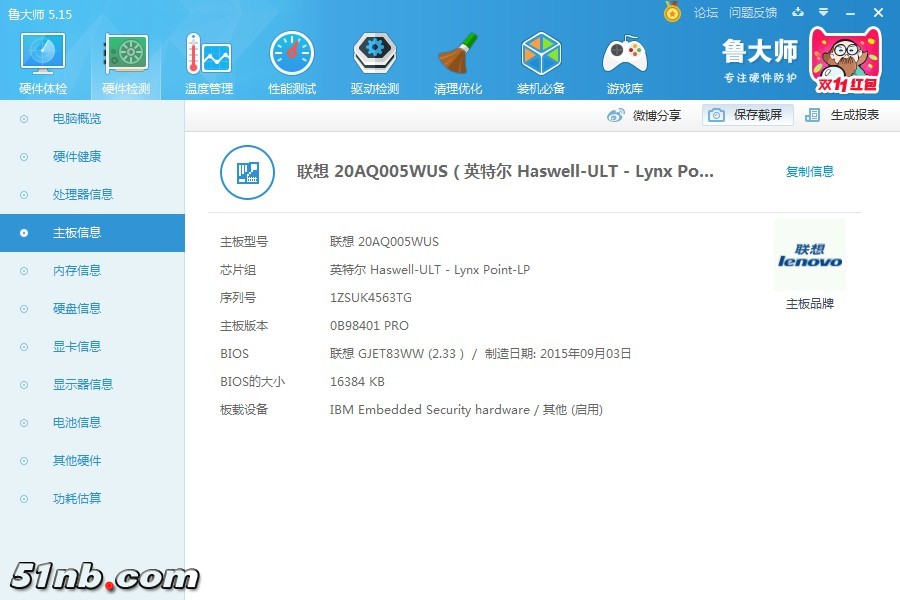Click the gold medal icon in title bar
The width and height of the screenshot is (900, 600).
[672, 12]
